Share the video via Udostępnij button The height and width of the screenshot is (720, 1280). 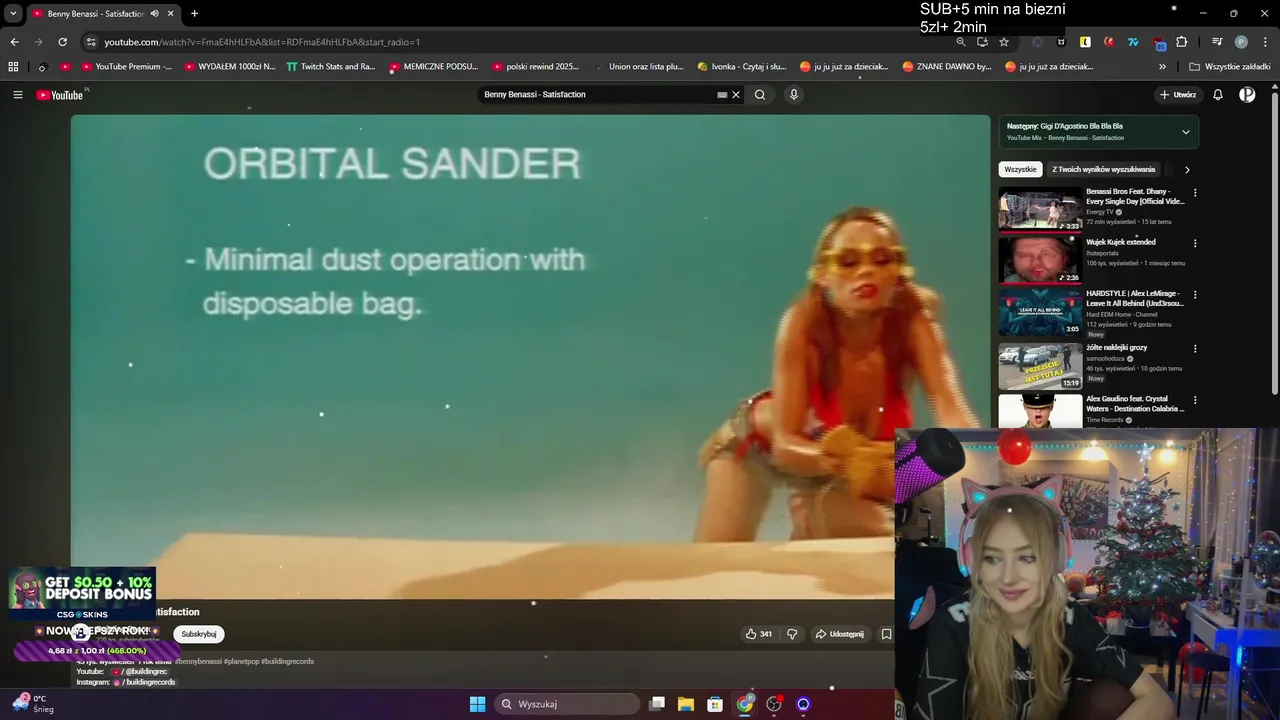click(x=839, y=634)
